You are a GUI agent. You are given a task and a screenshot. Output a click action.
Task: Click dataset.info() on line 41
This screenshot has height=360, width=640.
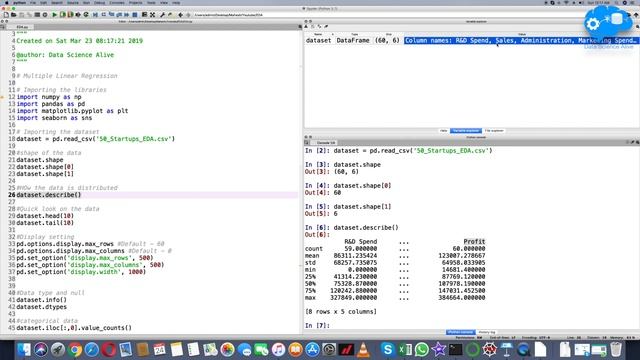pos(42,300)
